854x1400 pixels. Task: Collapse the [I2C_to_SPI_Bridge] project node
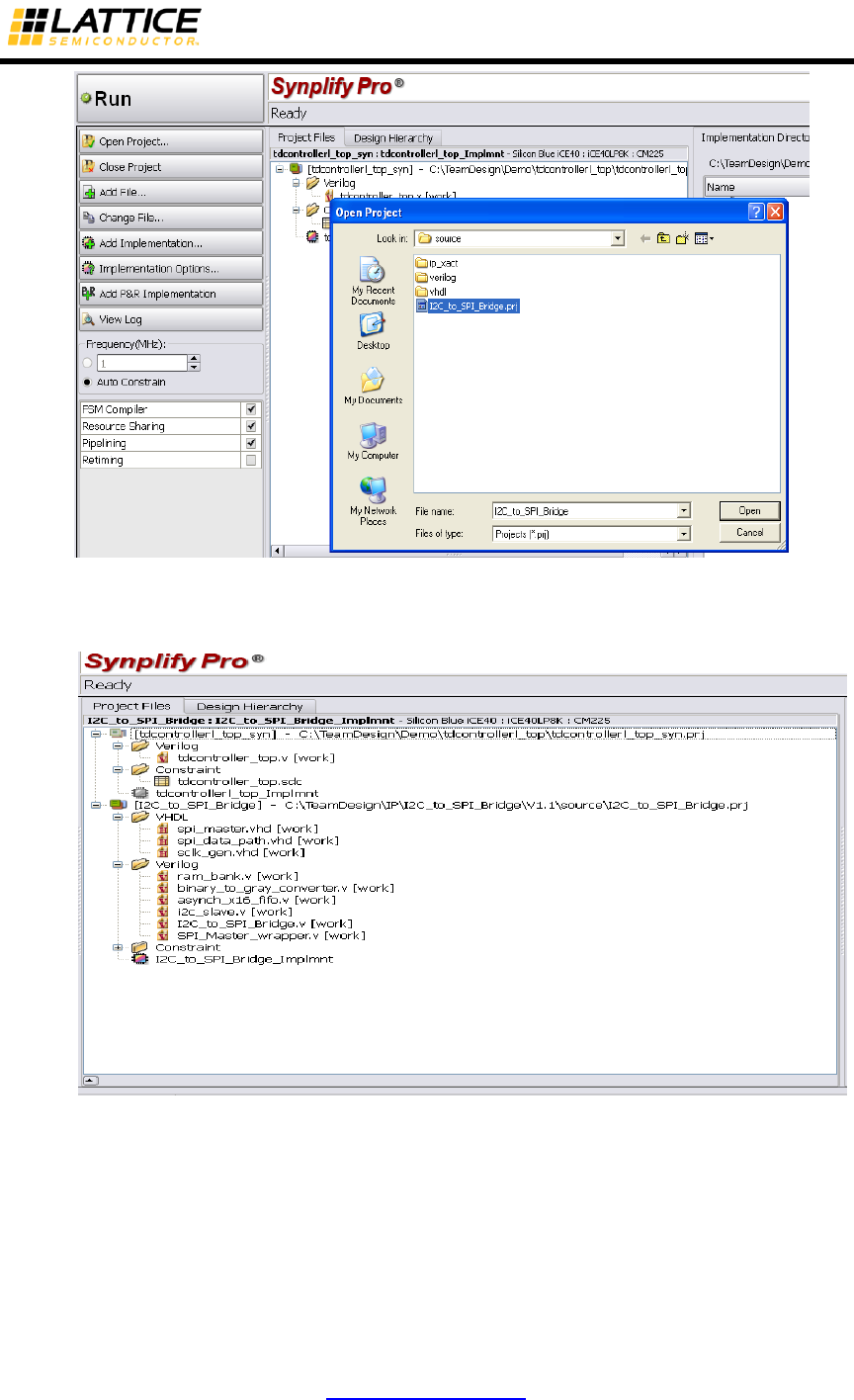point(96,805)
